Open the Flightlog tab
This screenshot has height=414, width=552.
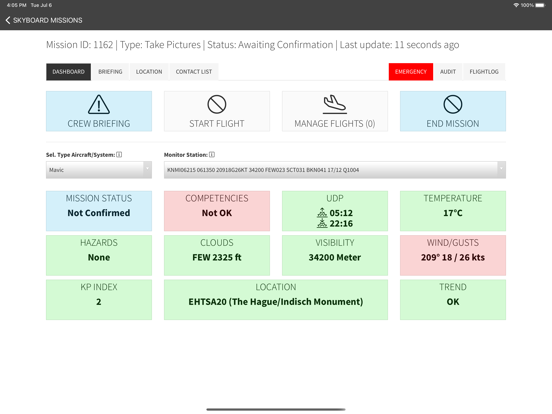(484, 72)
